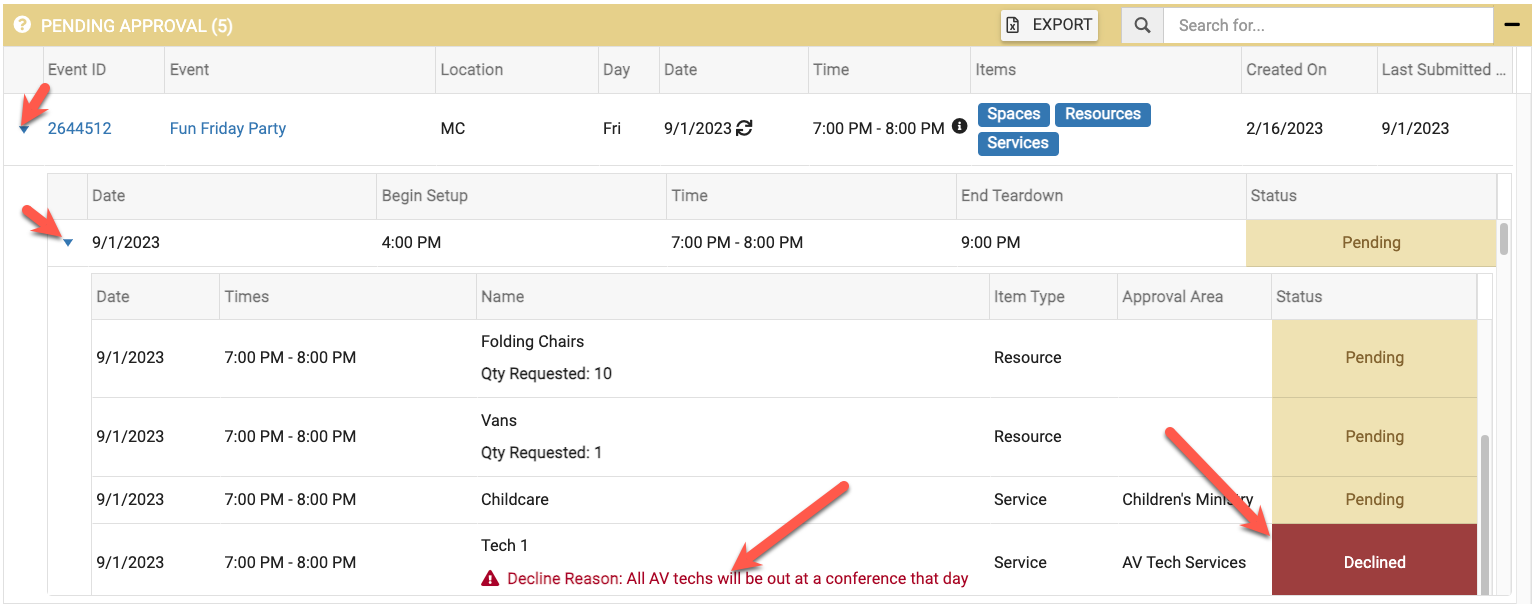Export the pending approval list
The height and width of the screenshot is (604, 1536).
[1049, 26]
